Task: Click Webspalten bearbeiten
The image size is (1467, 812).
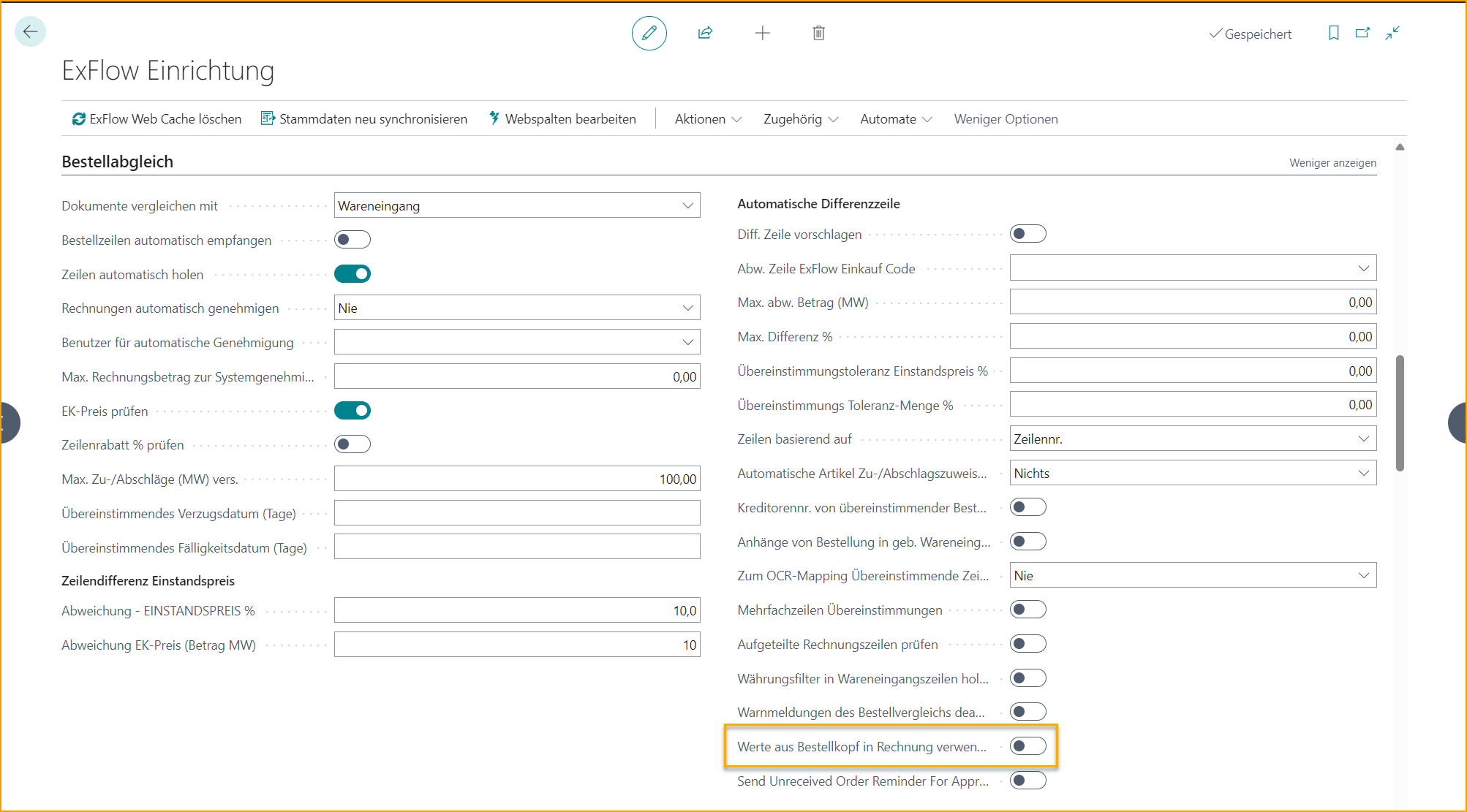Action: (x=562, y=118)
